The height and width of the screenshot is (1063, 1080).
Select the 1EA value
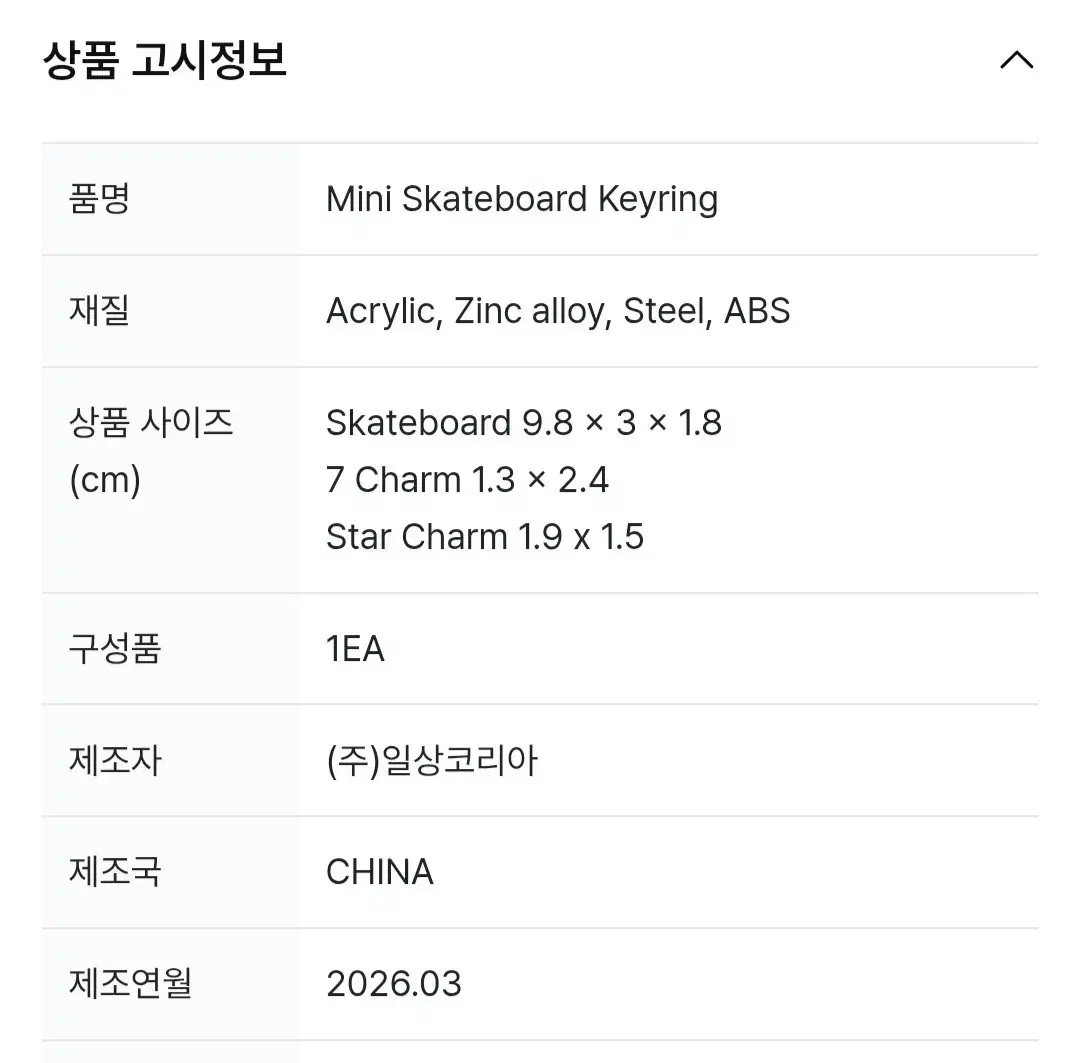pyautogui.click(x=355, y=648)
